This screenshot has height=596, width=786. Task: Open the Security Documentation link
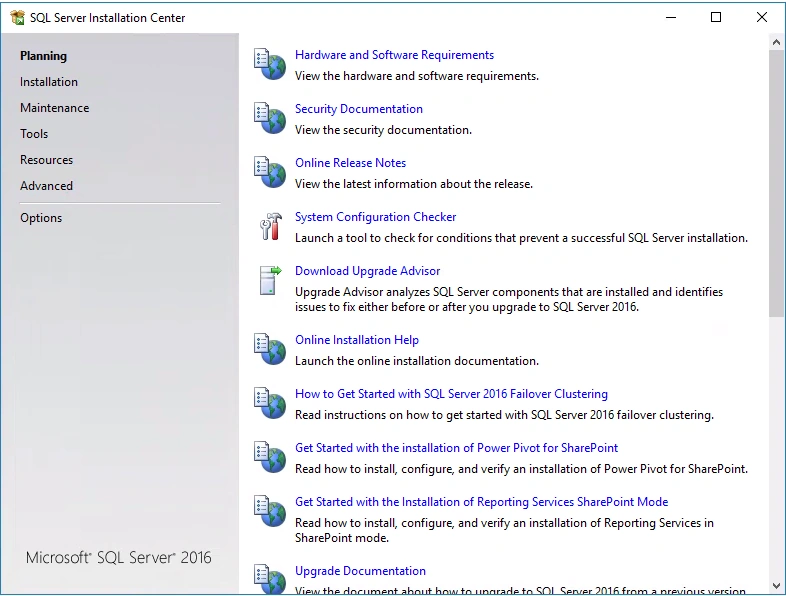(359, 109)
